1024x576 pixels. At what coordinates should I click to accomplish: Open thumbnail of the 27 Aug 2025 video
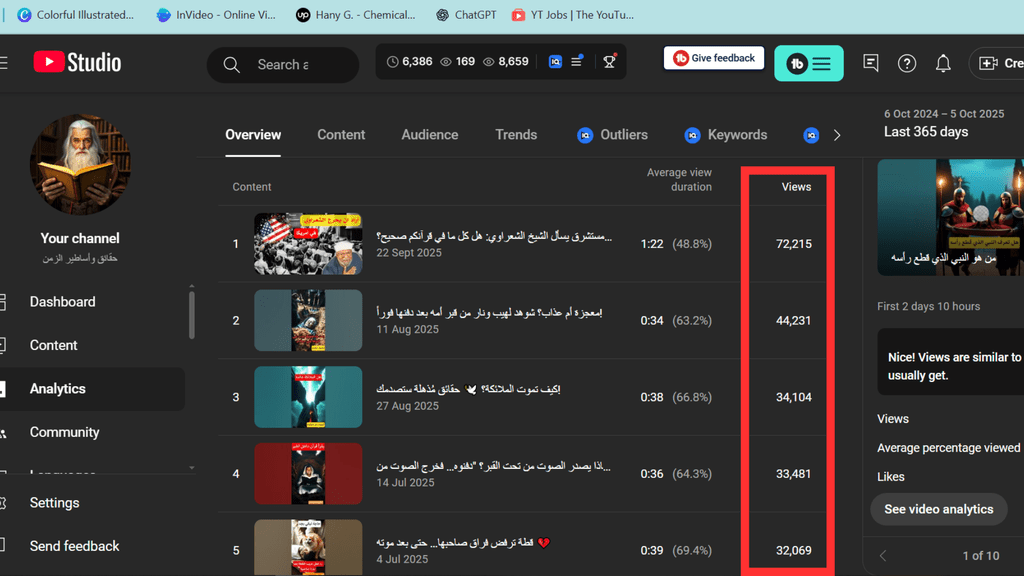(308, 397)
